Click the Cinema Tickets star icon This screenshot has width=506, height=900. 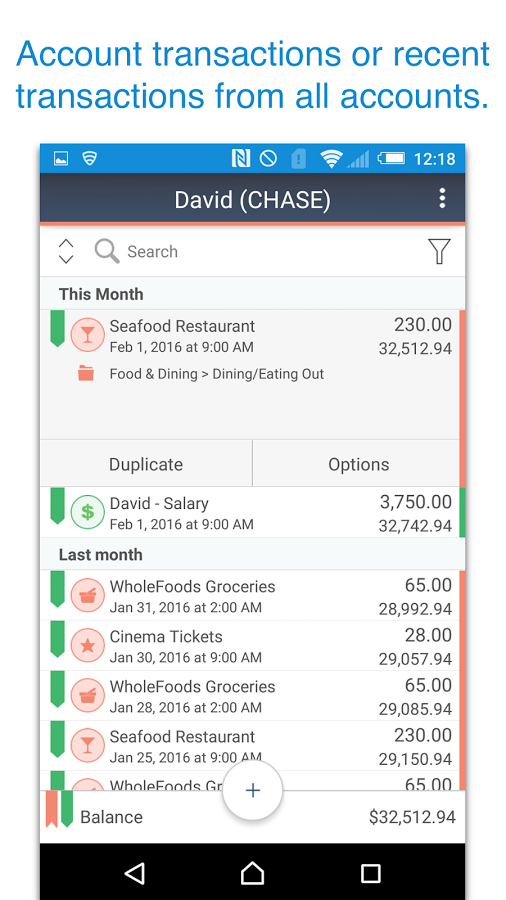pos(87,645)
